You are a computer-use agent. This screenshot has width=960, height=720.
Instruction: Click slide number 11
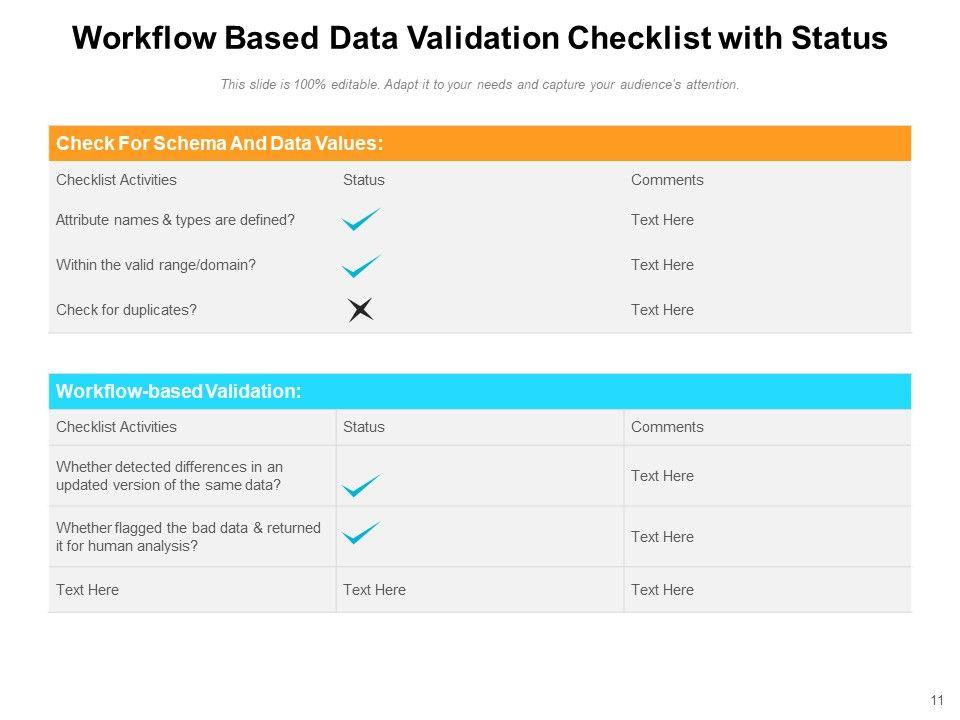point(937,700)
